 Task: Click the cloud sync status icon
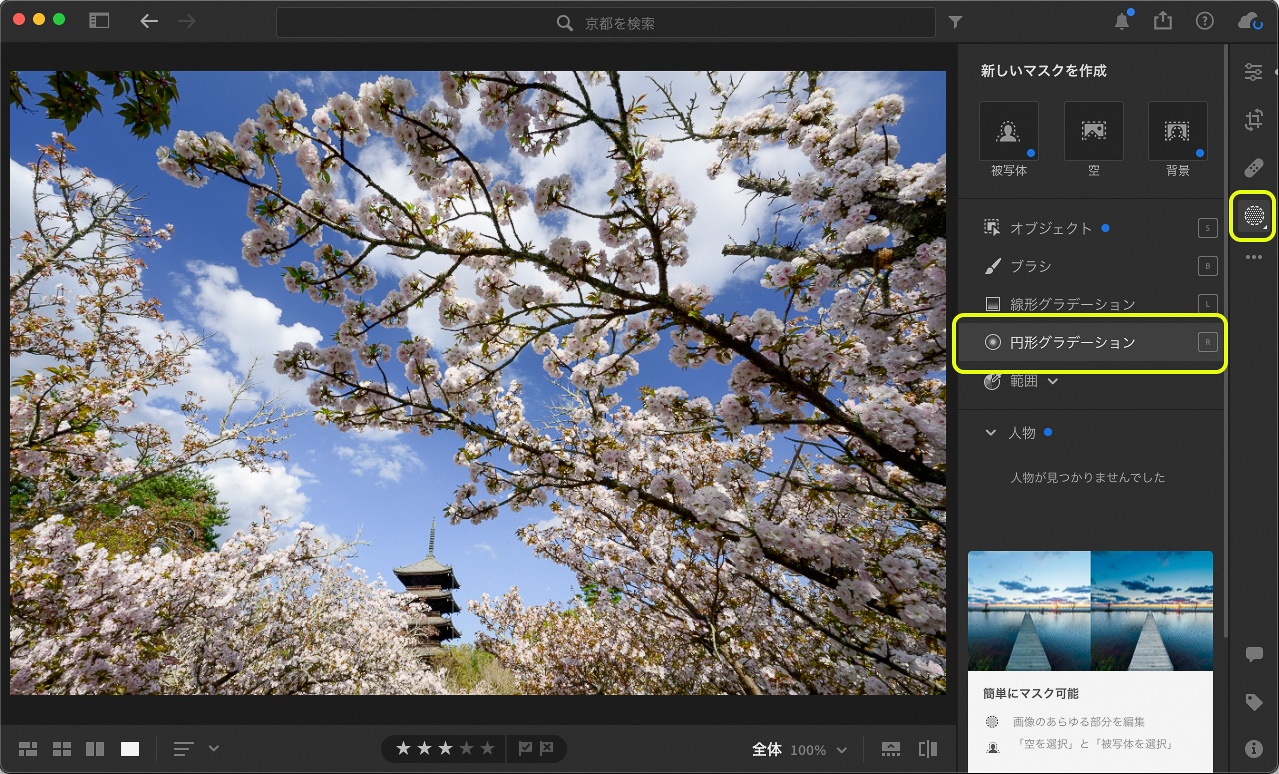point(1249,21)
